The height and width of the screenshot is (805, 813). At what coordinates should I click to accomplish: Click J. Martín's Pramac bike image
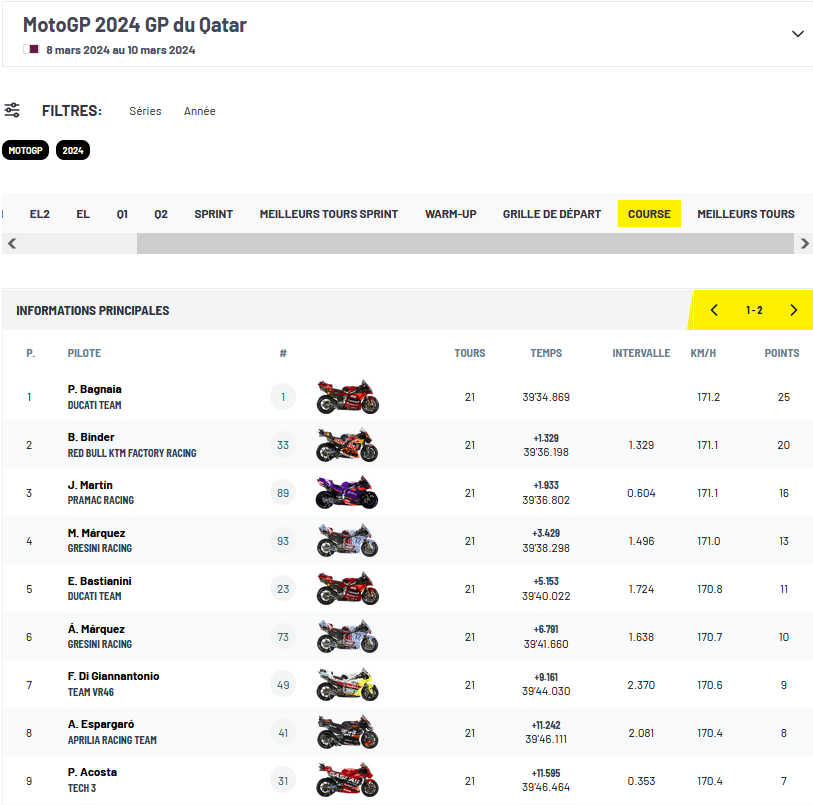[x=347, y=493]
